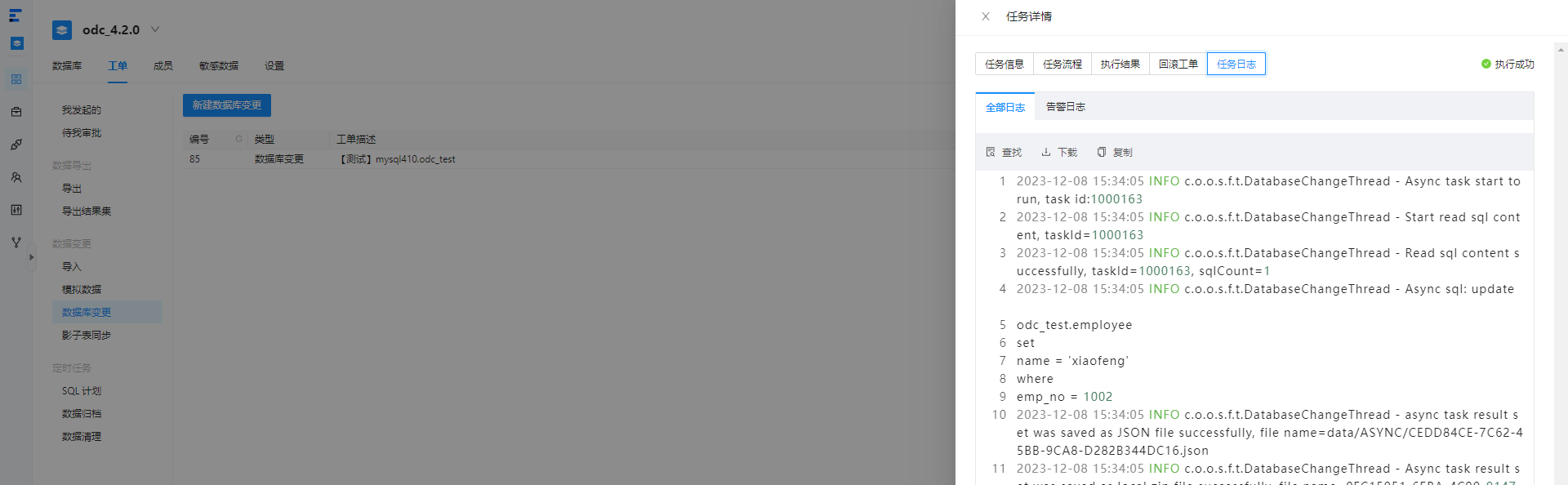Click the 复制 copy icon for logs
The width and height of the screenshot is (1568, 485).
tap(1102, 152)
